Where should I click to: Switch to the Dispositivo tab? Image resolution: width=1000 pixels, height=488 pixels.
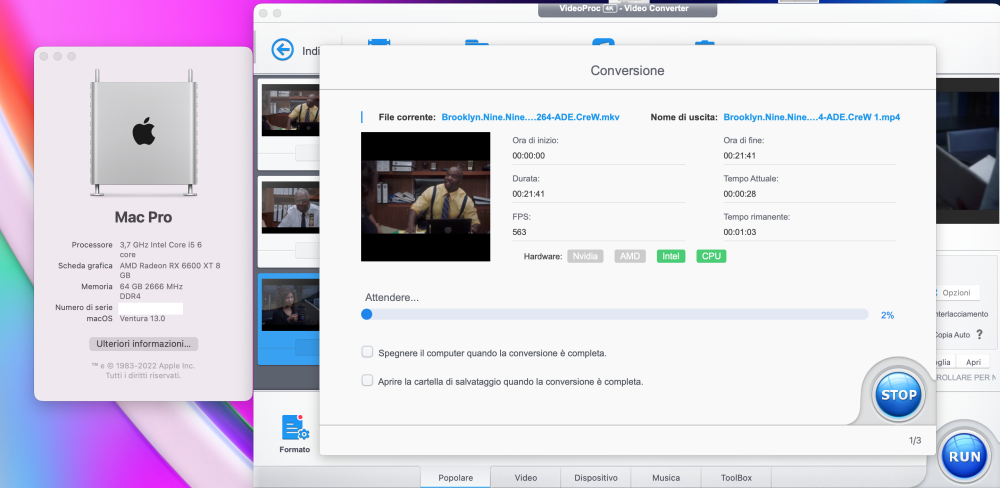pos(596,478)
